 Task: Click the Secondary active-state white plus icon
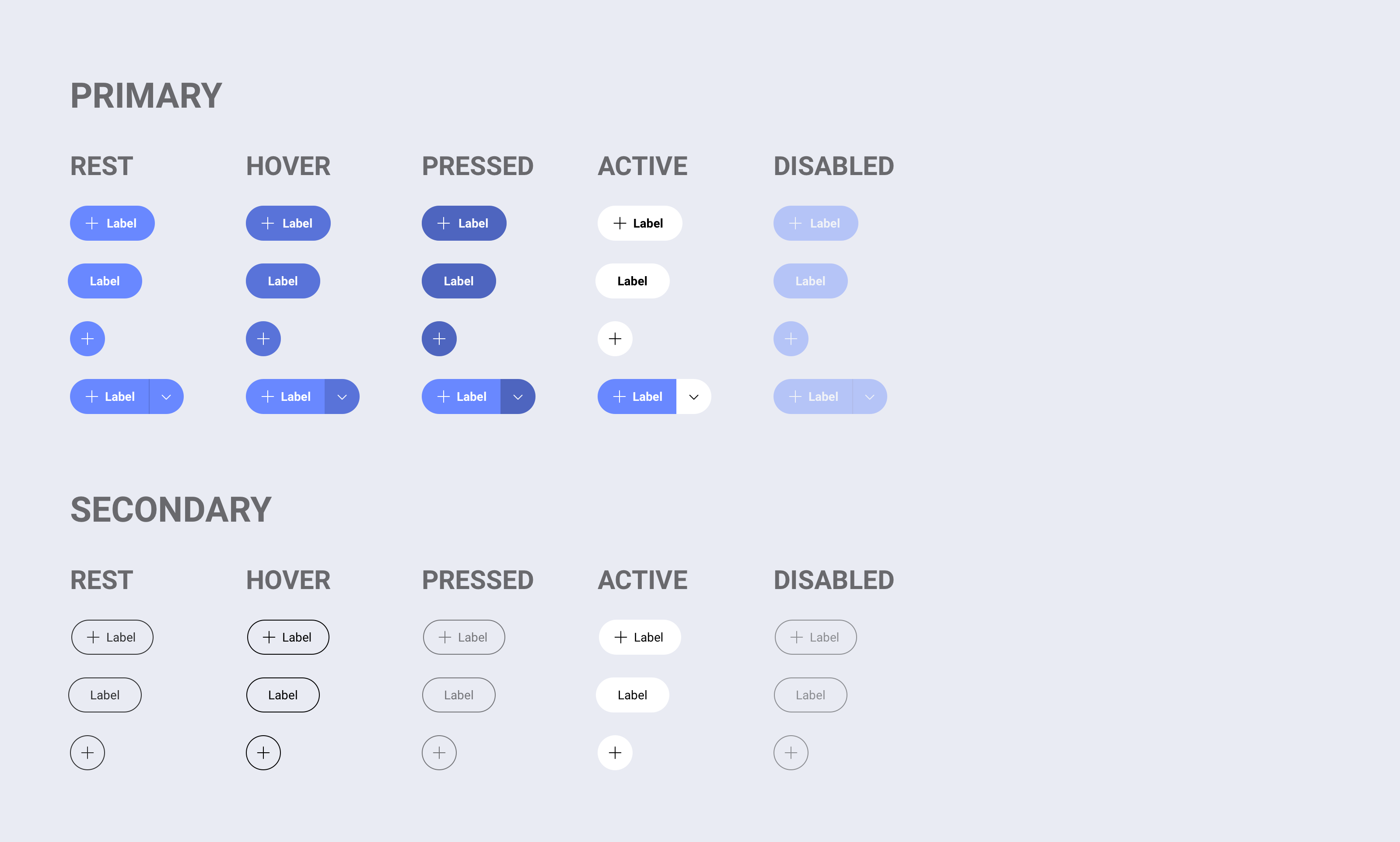[x=615, y=752]
